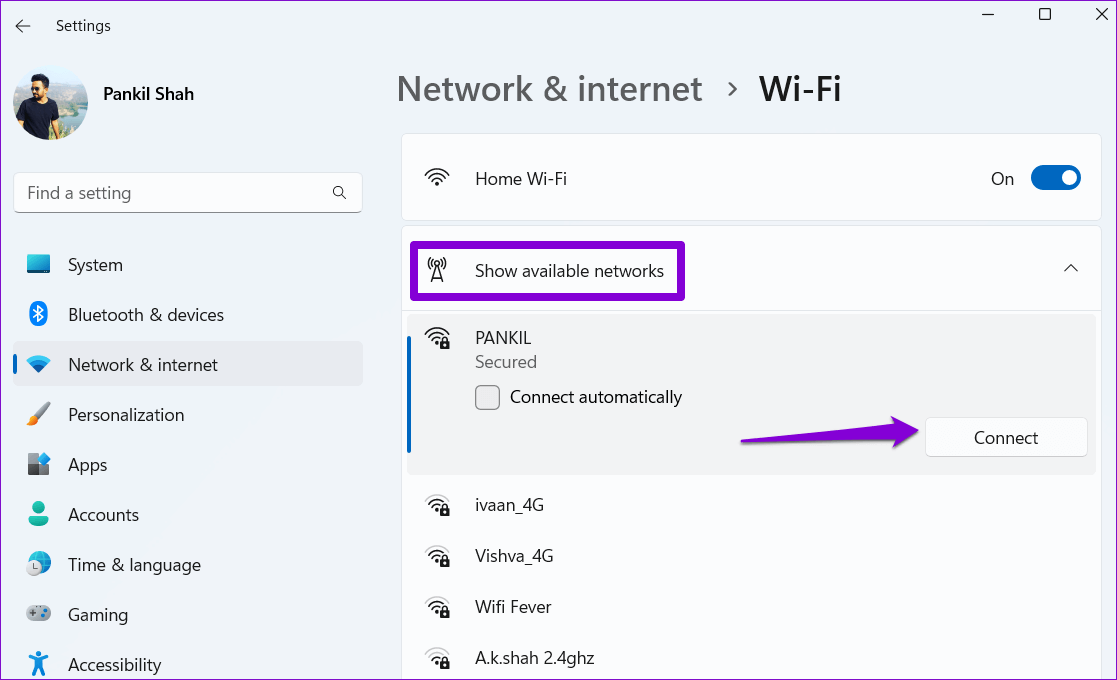
Task: Click the Accessibility figure icon
Action: pyautogui.click(x=39, y=664)
